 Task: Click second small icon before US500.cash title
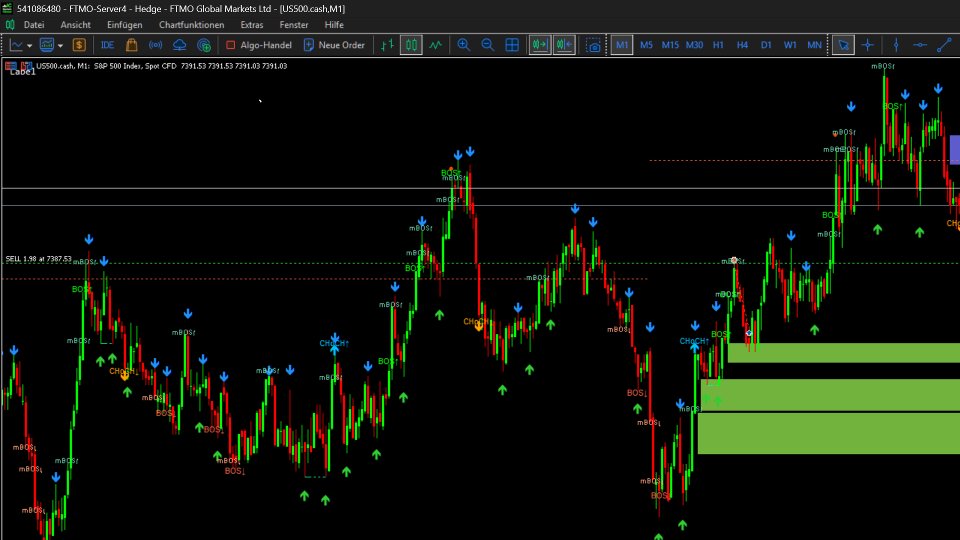click(x=26, y=66)
